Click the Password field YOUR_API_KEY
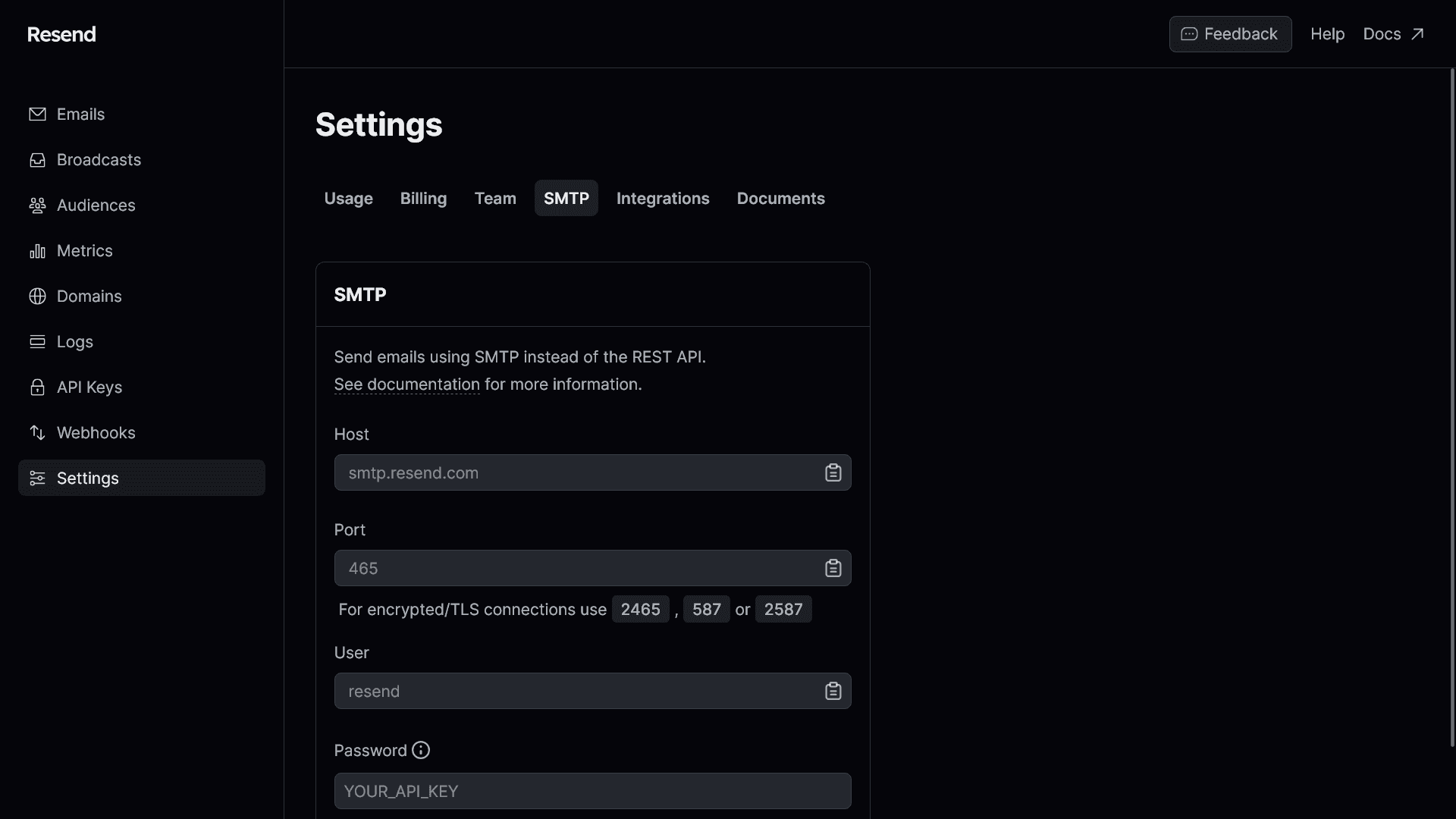1456x819 pixels. (592, 791)
